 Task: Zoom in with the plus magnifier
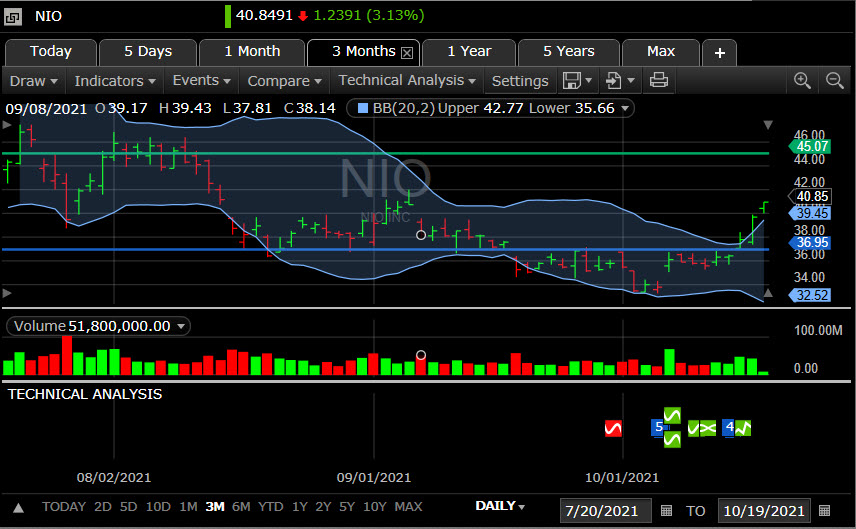(802, 81)
